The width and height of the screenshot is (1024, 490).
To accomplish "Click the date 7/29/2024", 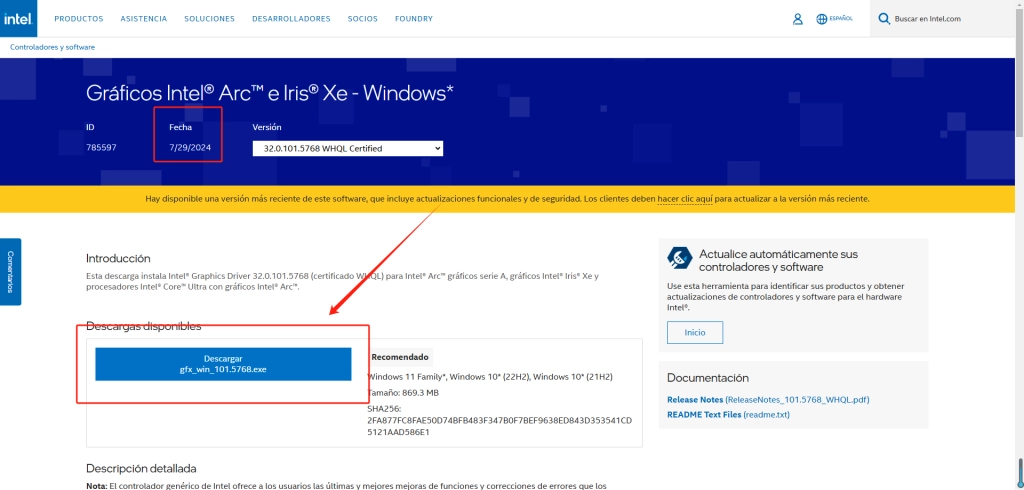I will tap(190, 148).
